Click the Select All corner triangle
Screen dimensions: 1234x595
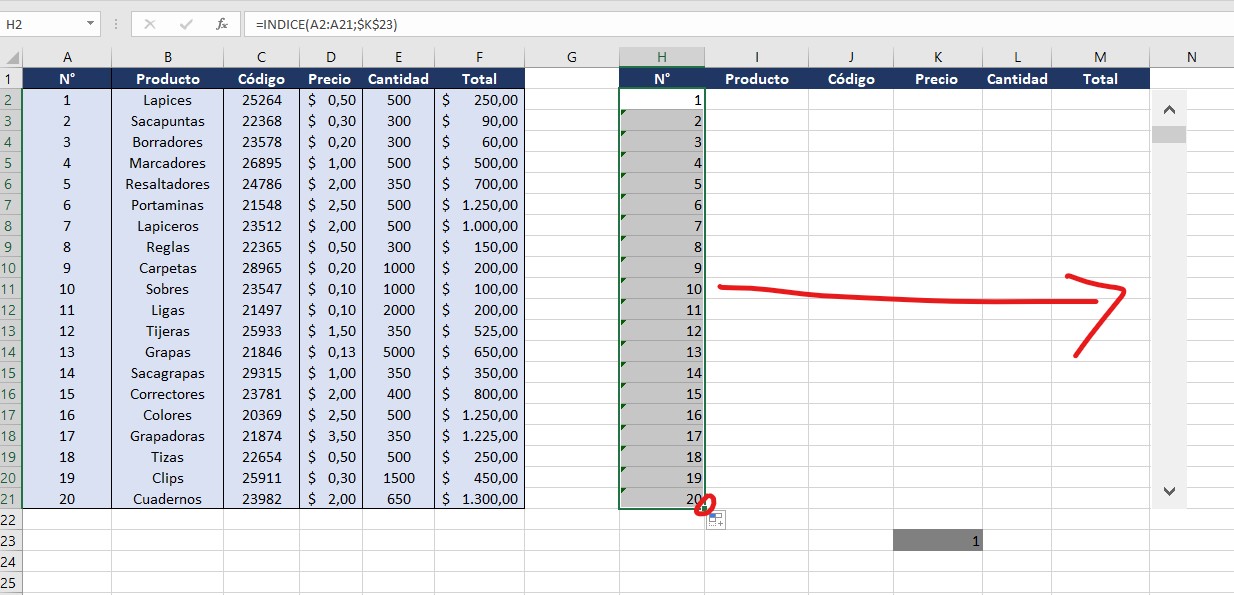click(11, 58)
